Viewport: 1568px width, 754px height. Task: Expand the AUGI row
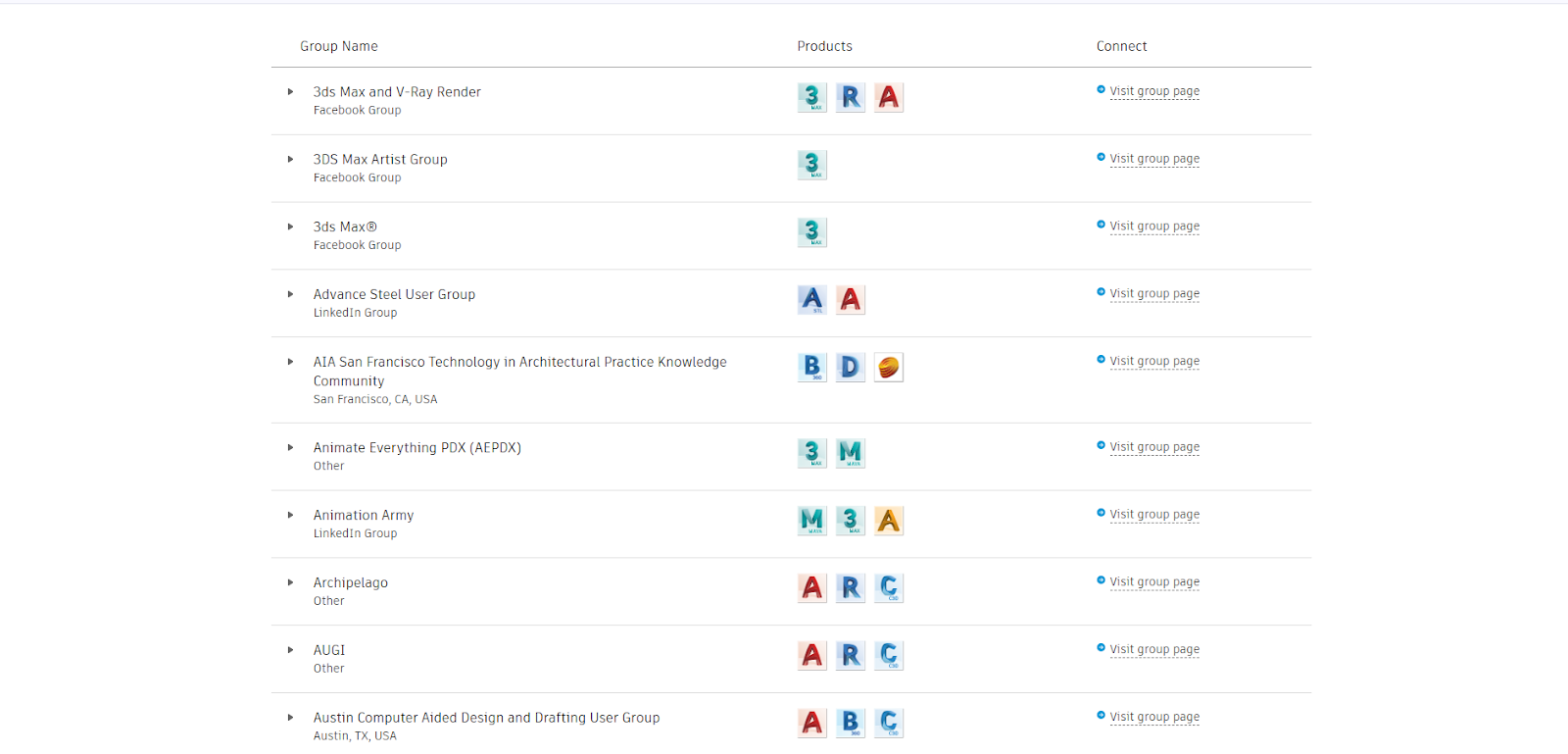point(290,650)
